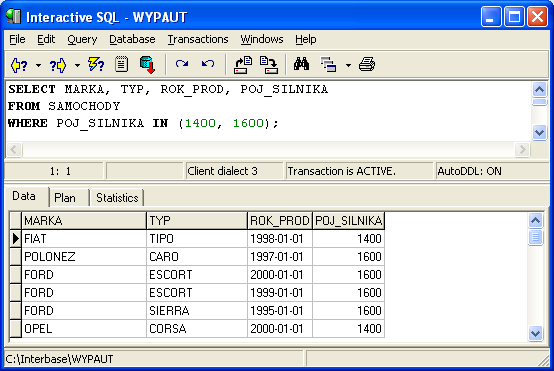Click the SQL editor vertical scrollbar up arrow
Screen dimensions: 554x371
[539, 89]
